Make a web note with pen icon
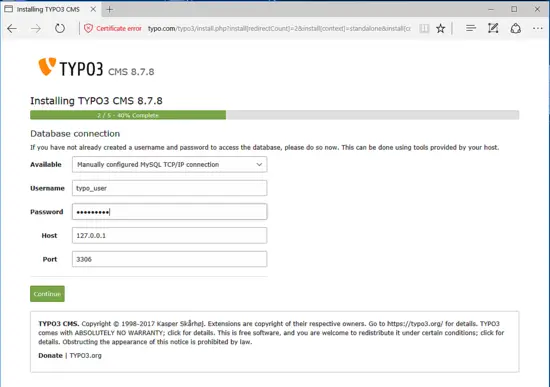550x387 pixels. 493,28
